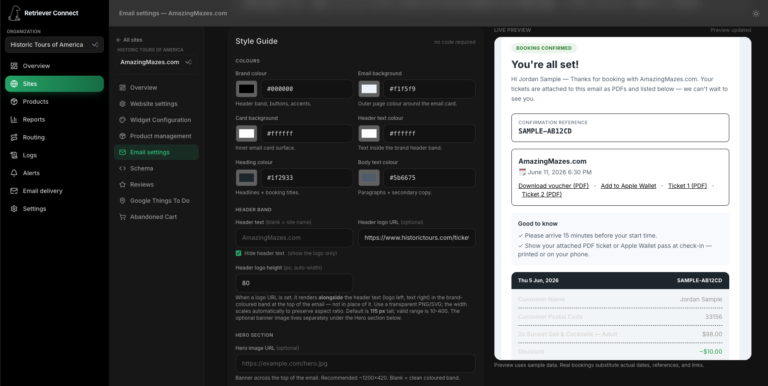Screen dimensions: 768x386
Task: Click the Header logo URL field
Action: tap(416, 238)
